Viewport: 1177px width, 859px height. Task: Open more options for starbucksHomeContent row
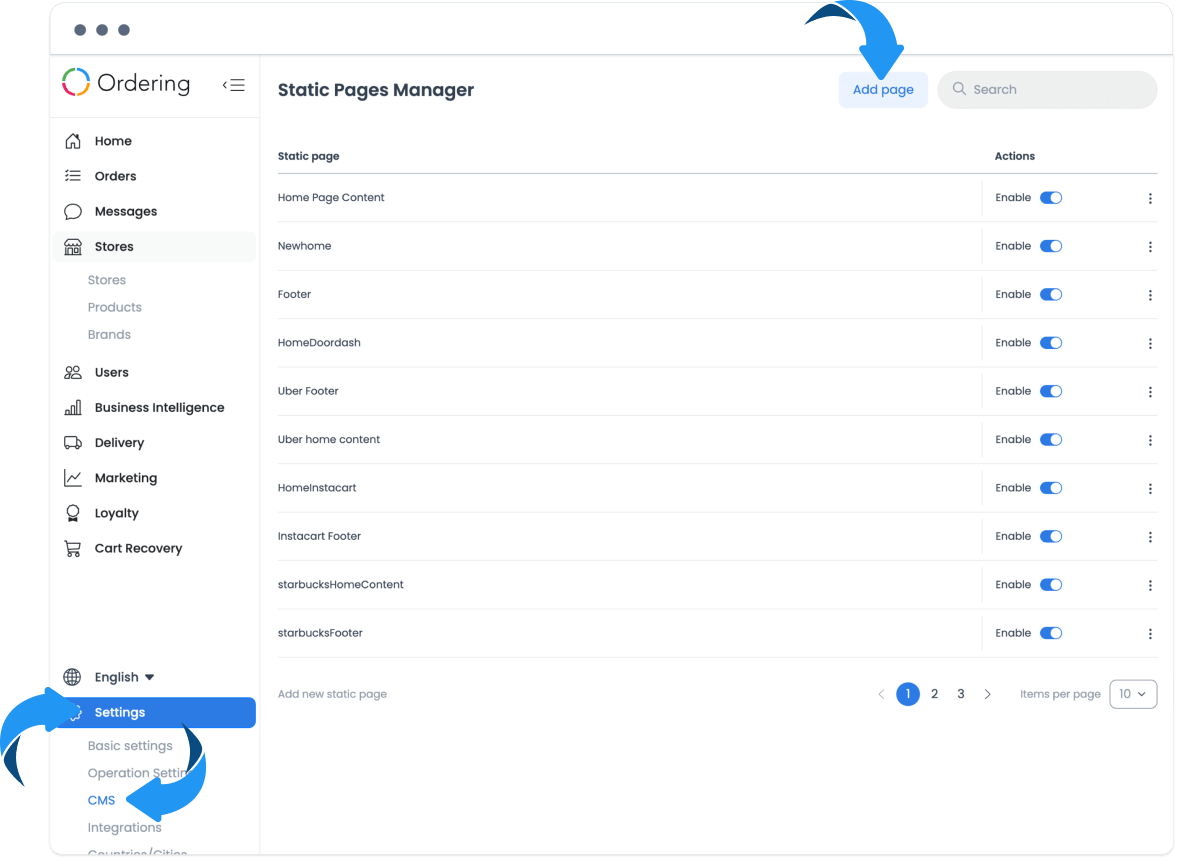[x=1150, y=586]
